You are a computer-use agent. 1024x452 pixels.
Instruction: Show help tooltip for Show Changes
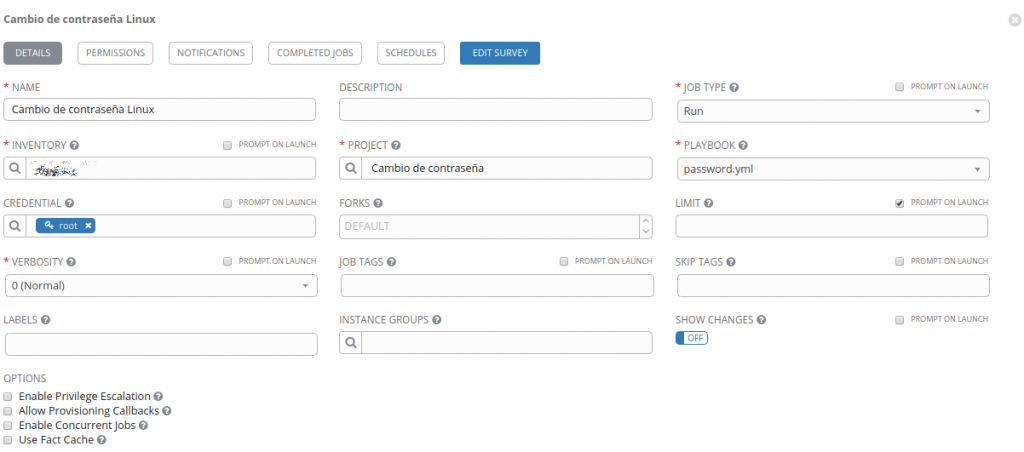pyautogui.click(x=761, y=320)
